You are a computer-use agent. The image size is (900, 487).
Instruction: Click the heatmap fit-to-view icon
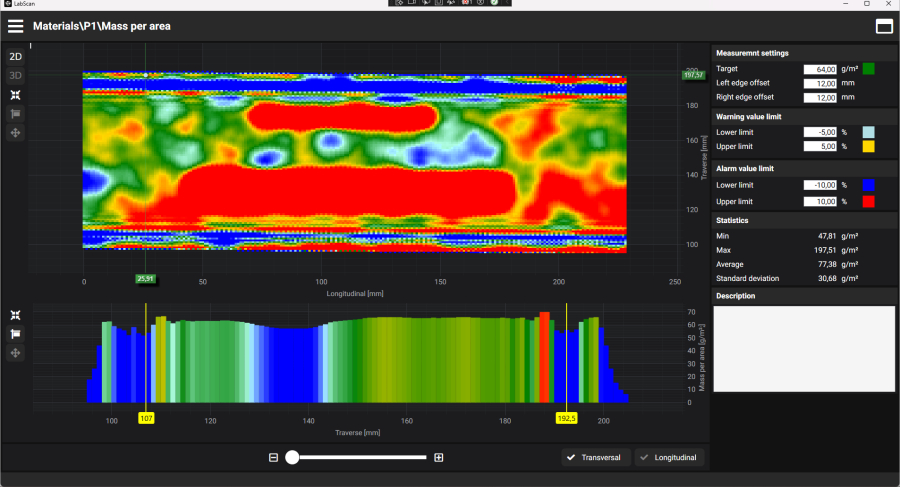[x=16, y=95]
